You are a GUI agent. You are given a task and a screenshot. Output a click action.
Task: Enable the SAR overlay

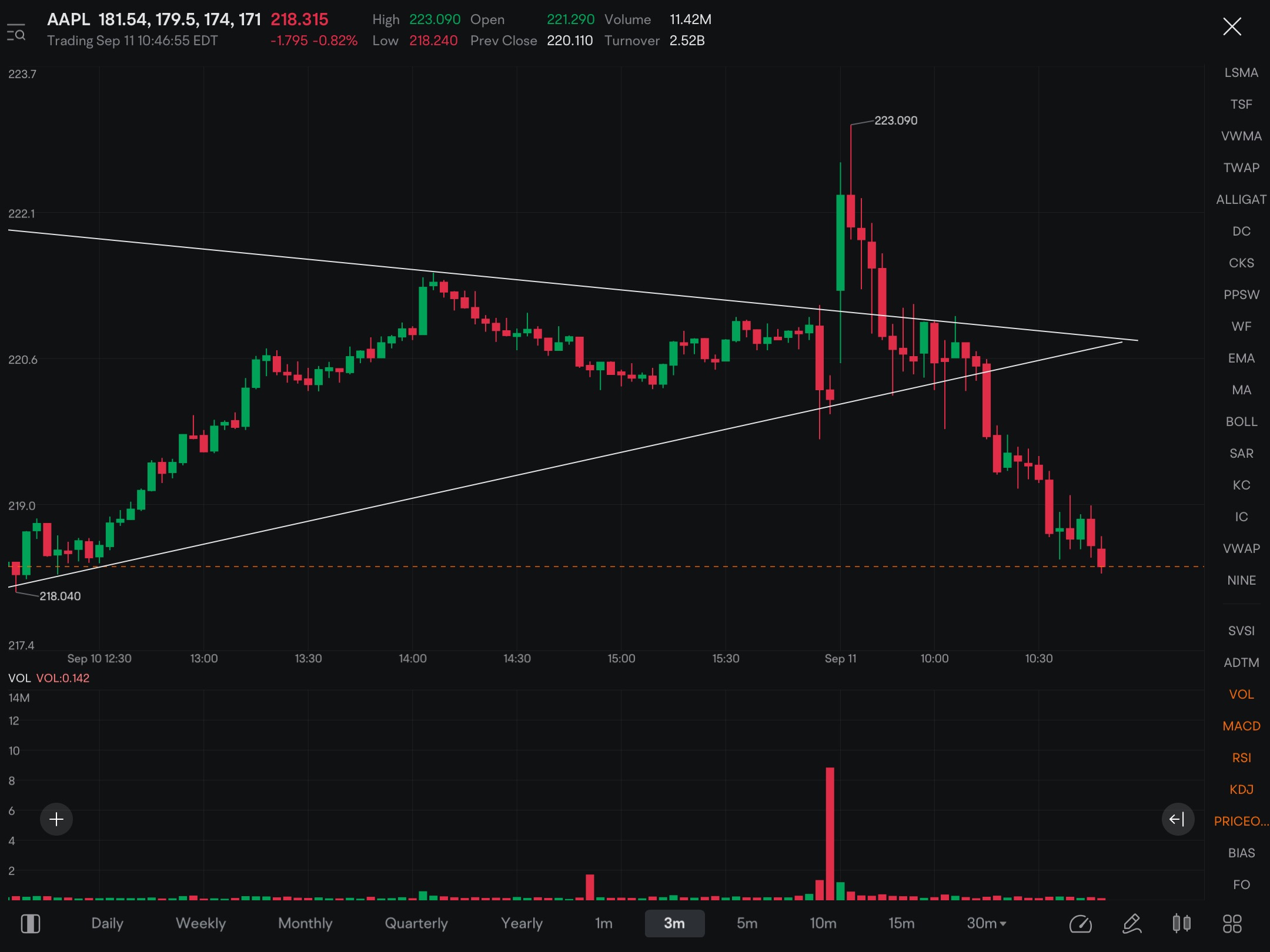[1241, 453]
